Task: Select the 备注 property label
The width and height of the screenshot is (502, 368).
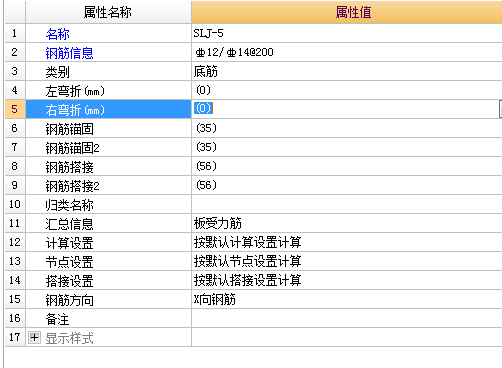Action: pos(57,319)
